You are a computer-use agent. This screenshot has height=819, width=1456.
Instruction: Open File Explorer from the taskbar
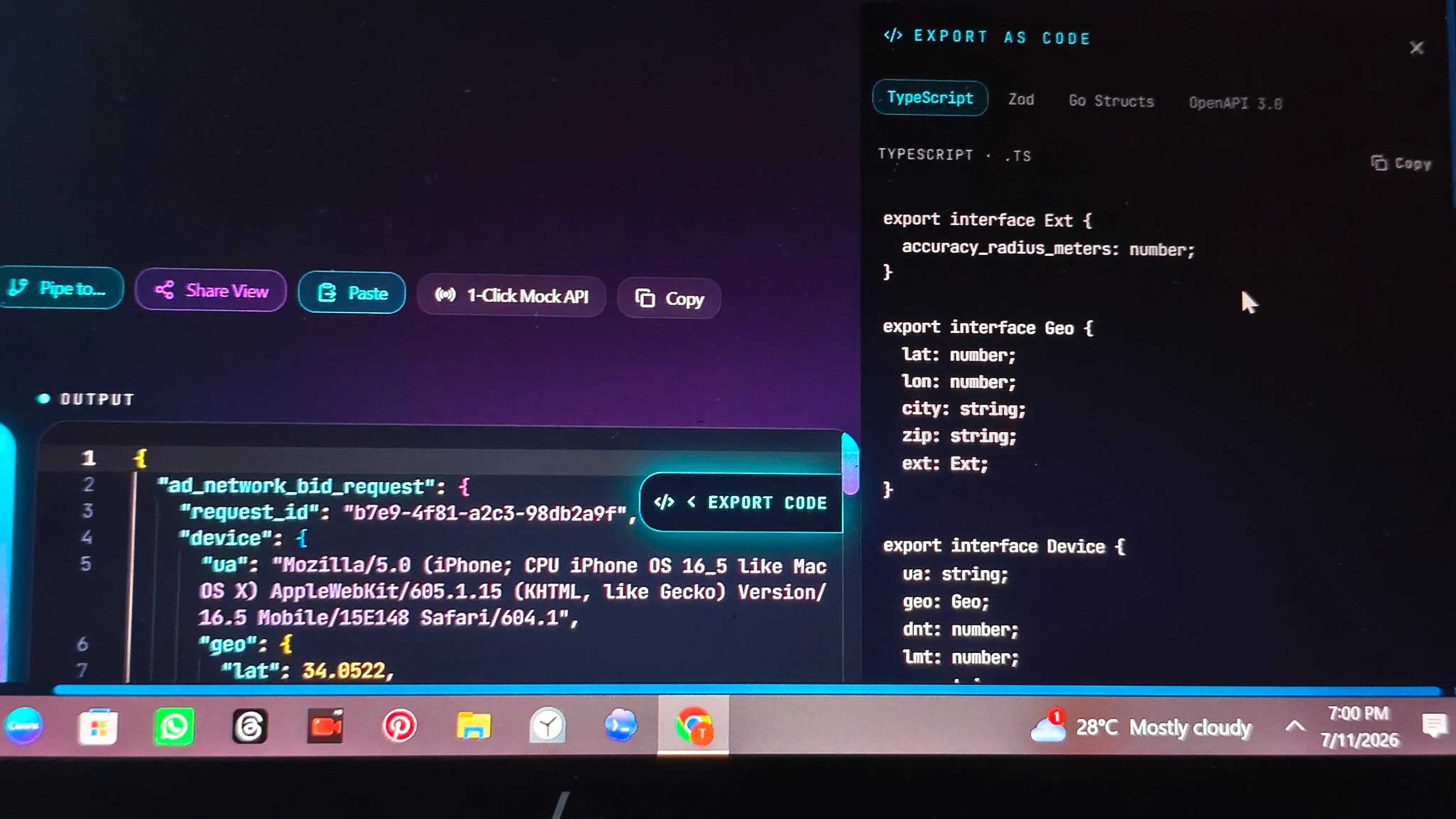[473, 726]
